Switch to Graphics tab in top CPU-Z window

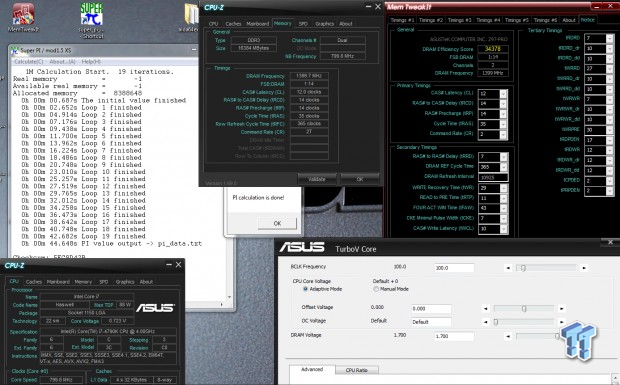(325, 24)
